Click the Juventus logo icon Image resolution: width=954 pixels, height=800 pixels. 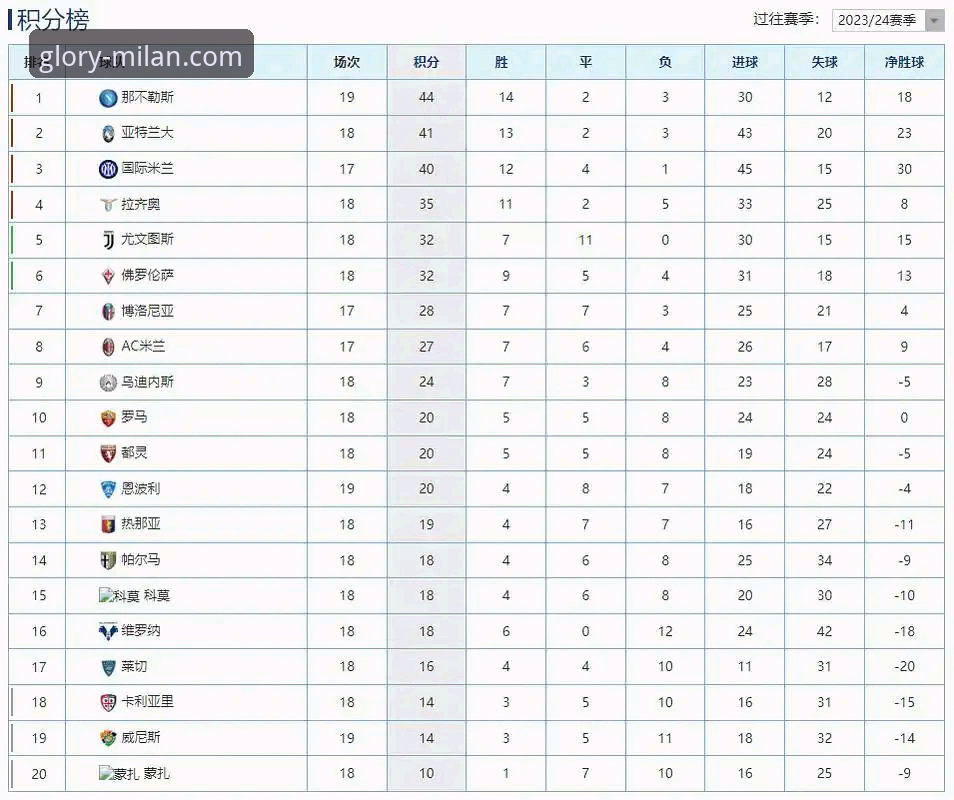pyautogui.click(x=108, y=240)
